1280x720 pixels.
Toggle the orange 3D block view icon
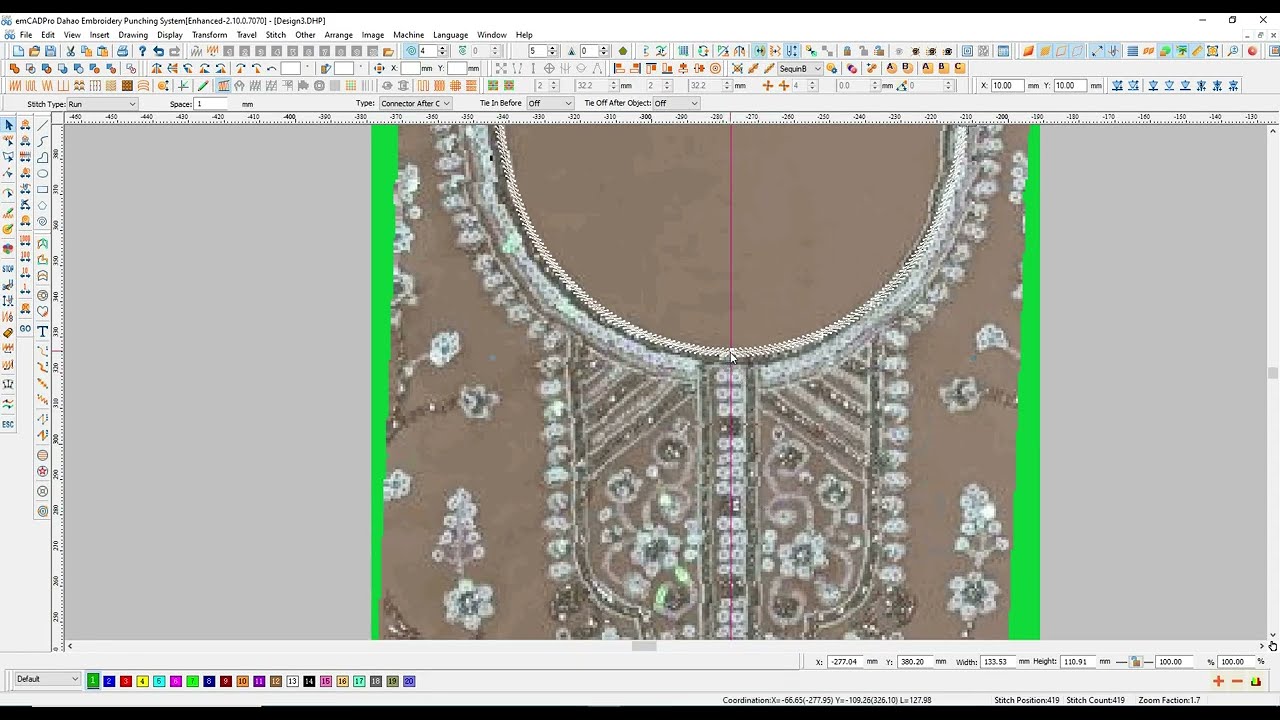coord(1028,51)
